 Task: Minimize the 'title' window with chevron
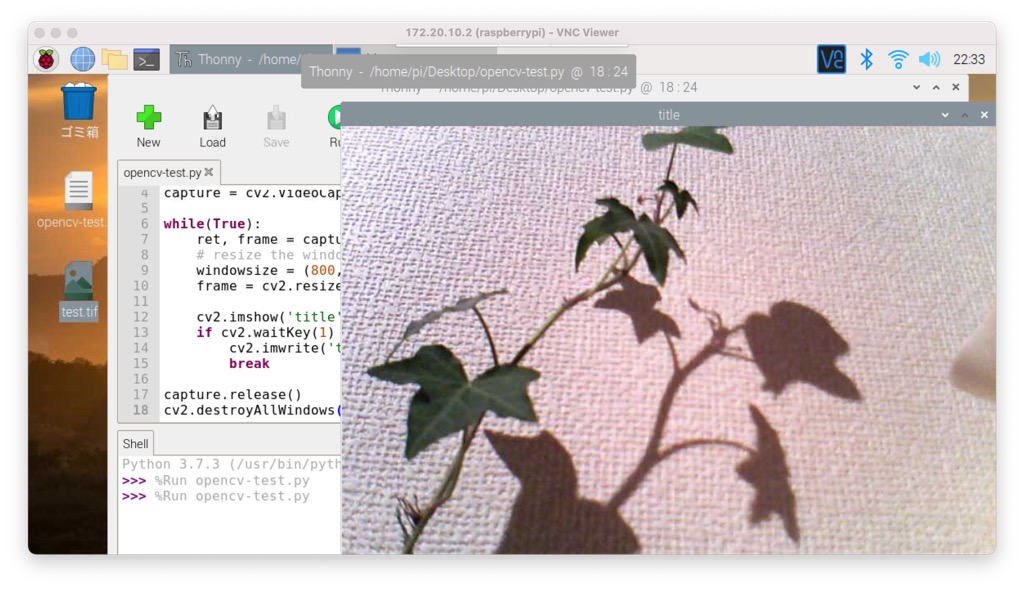945,115
